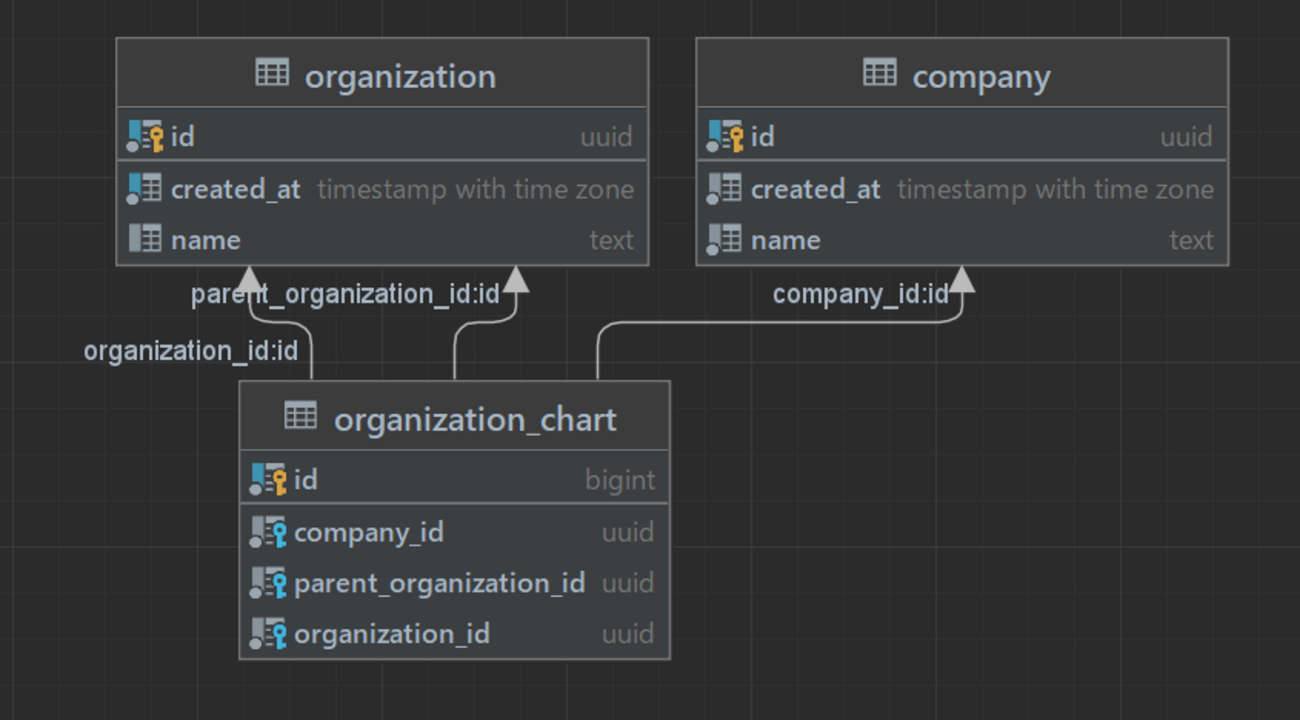The width and height of the screenshot is (1300, 720).
Task: Click primary key icon of company id
Action: click(725, 136)
